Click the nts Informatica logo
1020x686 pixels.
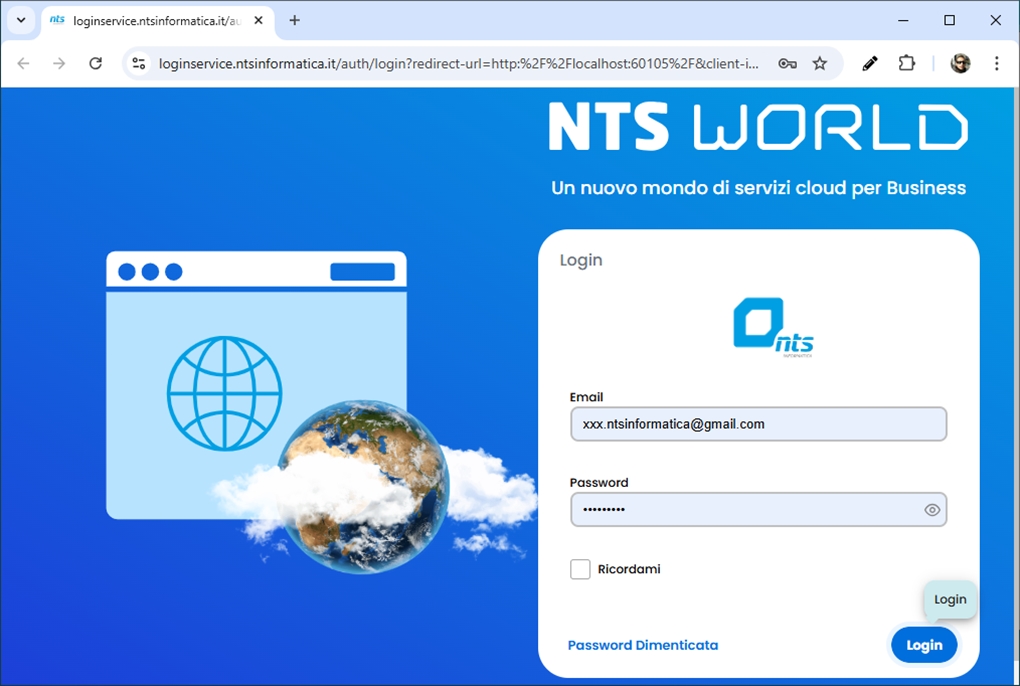(x=773, y=328)
